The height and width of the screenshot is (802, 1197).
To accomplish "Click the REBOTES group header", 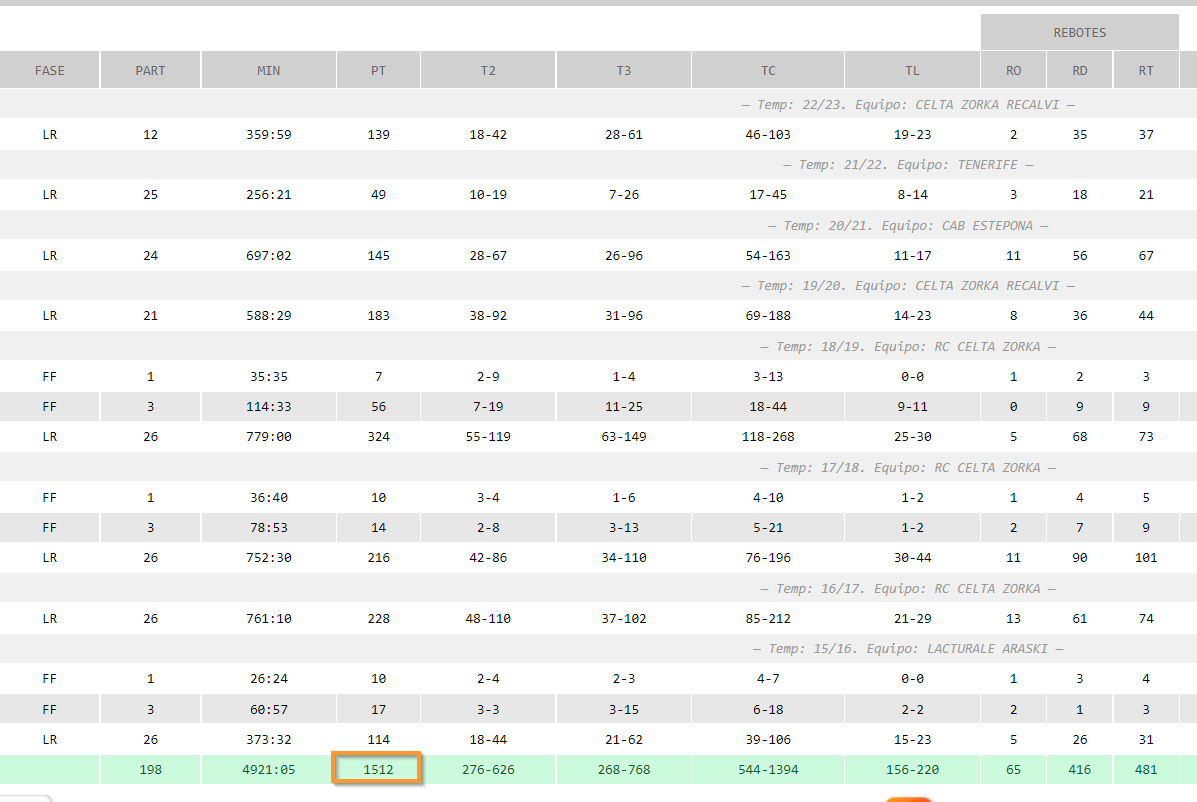I will [1079, 32].
